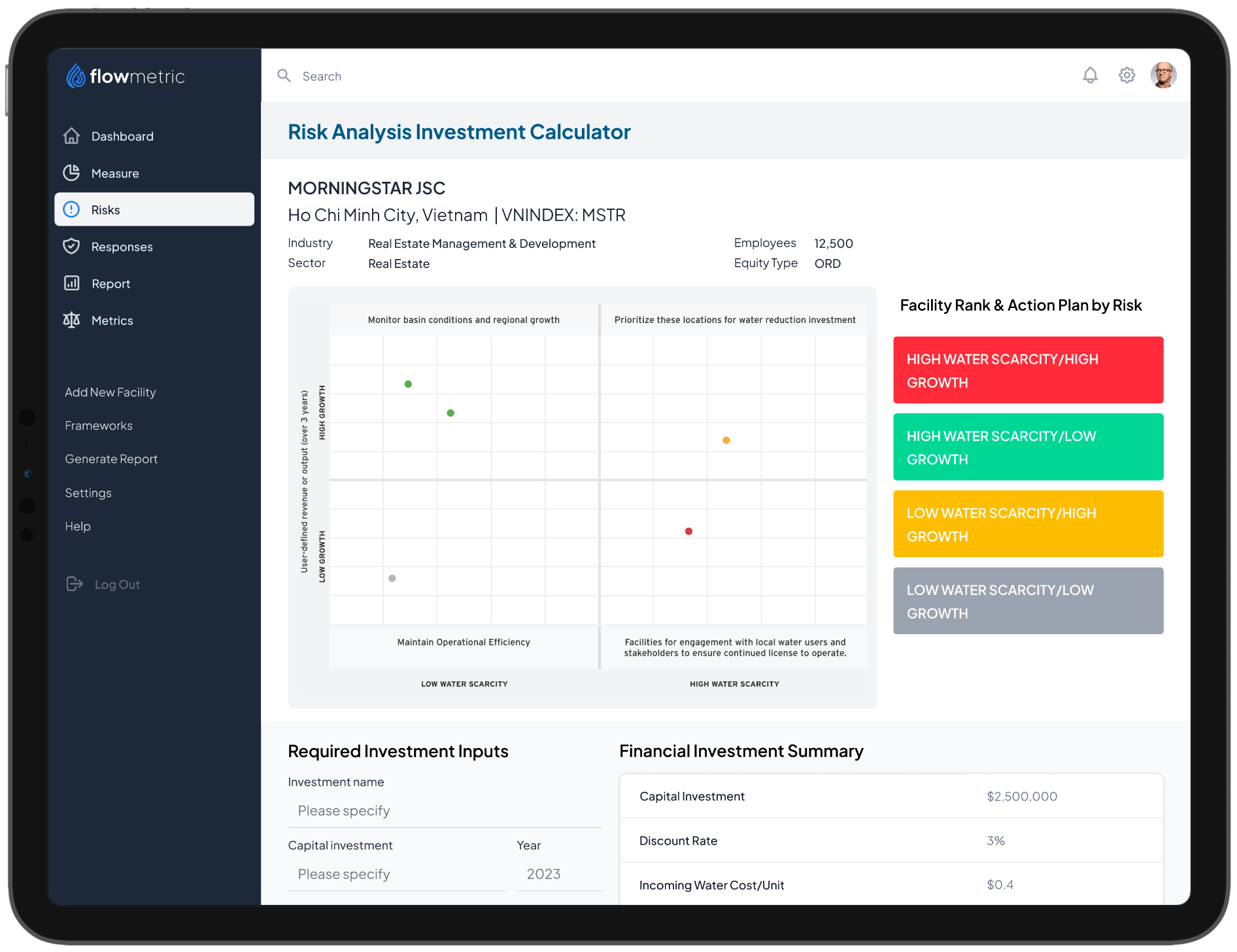Screen dimensions: 1237x952
Task: Click the red dot on the chart
Action: pyautogui.click(x=688, y=531)
